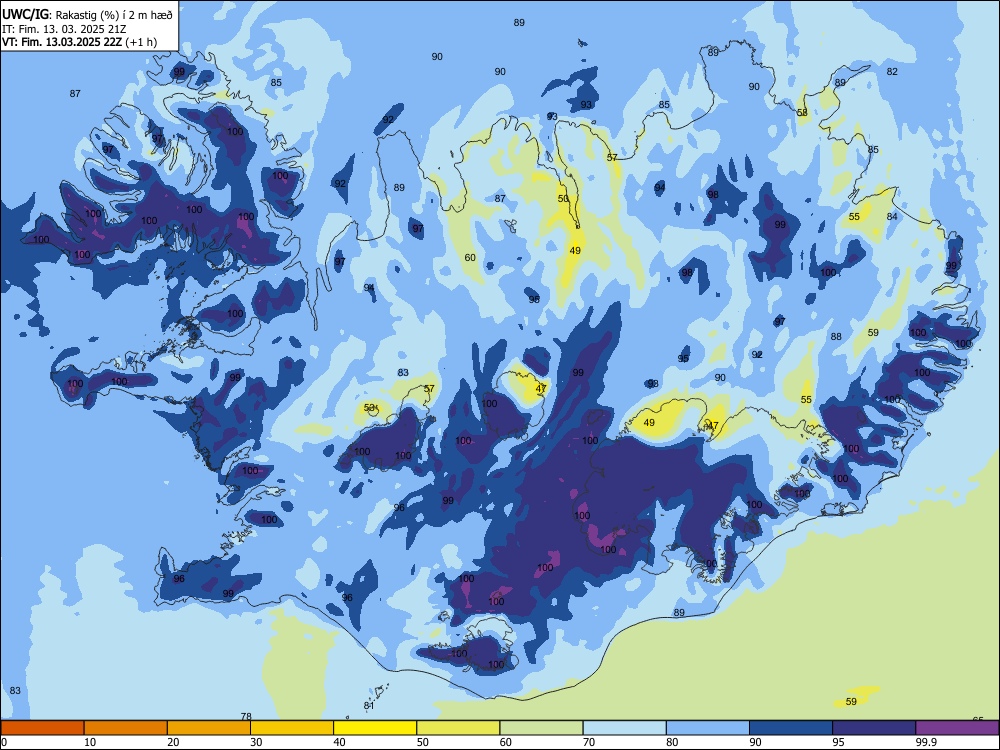
Task: Pick the 20–30 legend color segment
Action: click(209, 728)
